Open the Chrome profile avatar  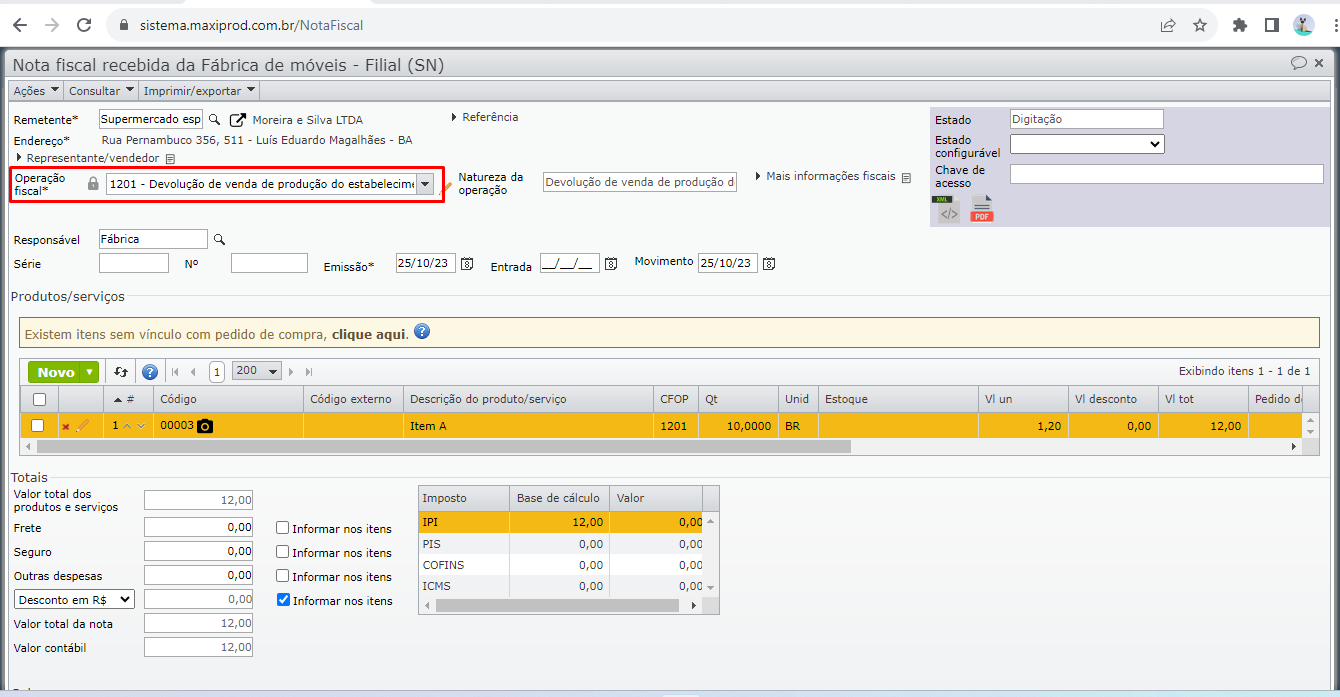tap(1303, 25)
